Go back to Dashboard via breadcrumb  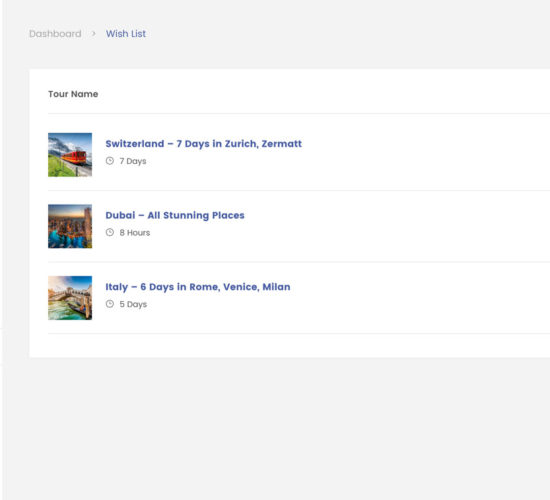tap(55, 34)
